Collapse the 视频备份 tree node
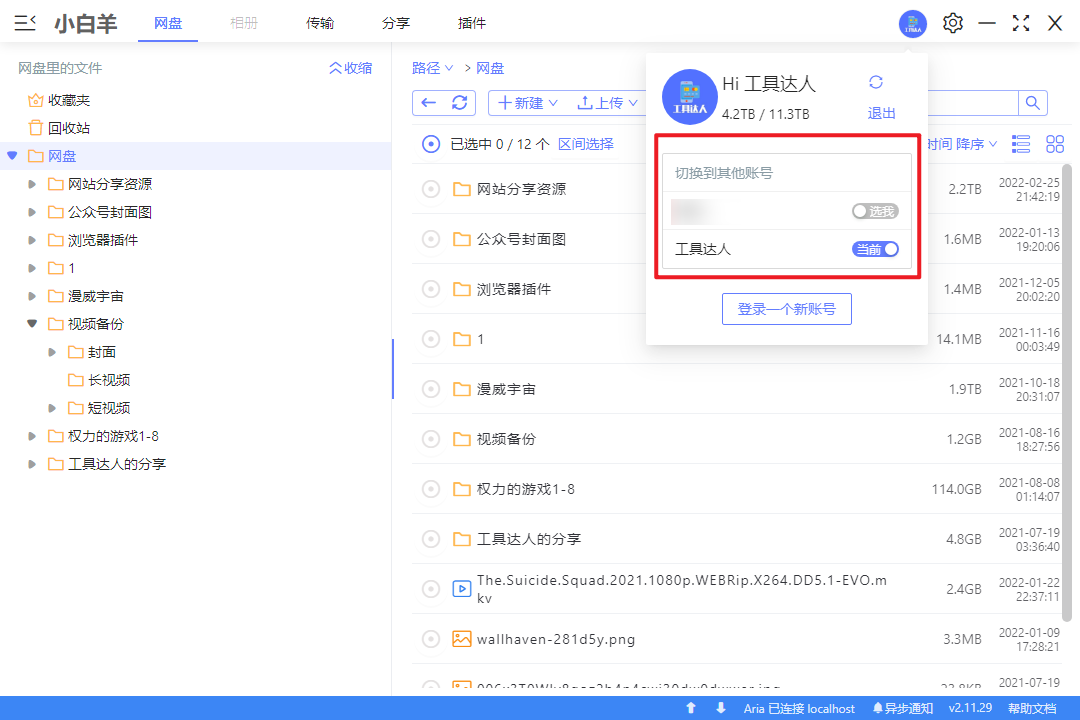This screenshot has height=720, width=1080. tap(32, 324)
